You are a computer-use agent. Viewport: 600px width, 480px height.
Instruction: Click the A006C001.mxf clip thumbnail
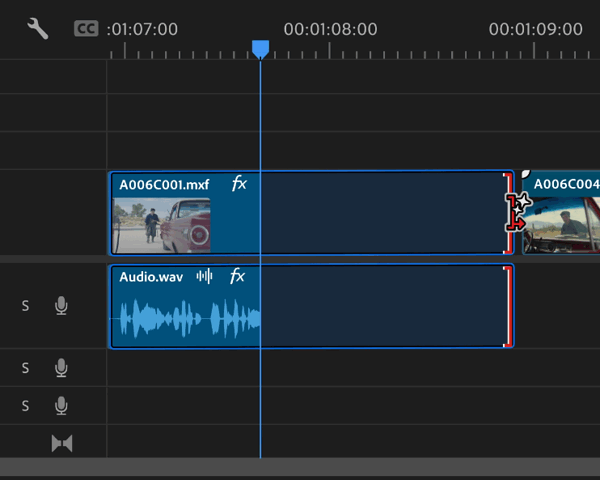(x=162, y=225)
